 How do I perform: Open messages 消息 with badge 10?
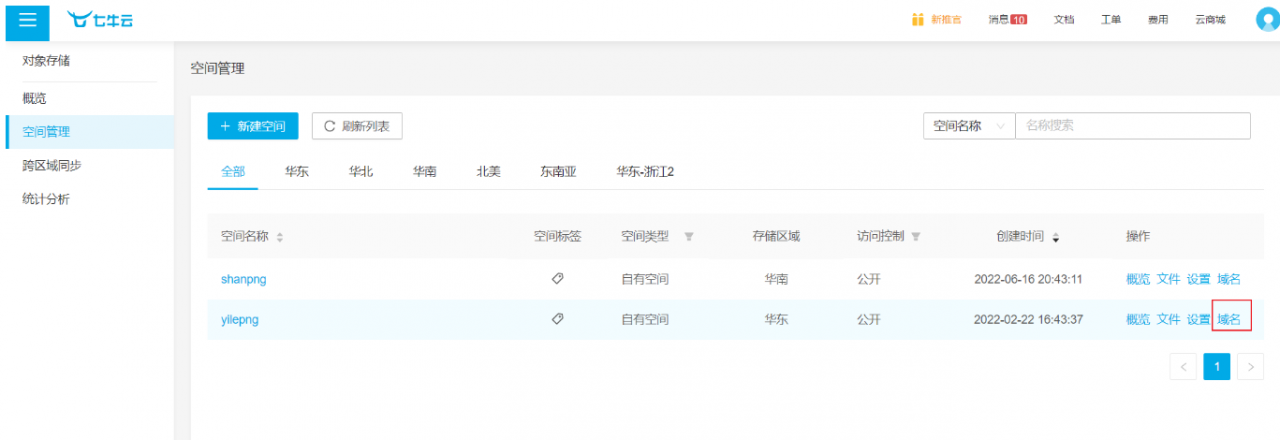tap(1007, 20)
